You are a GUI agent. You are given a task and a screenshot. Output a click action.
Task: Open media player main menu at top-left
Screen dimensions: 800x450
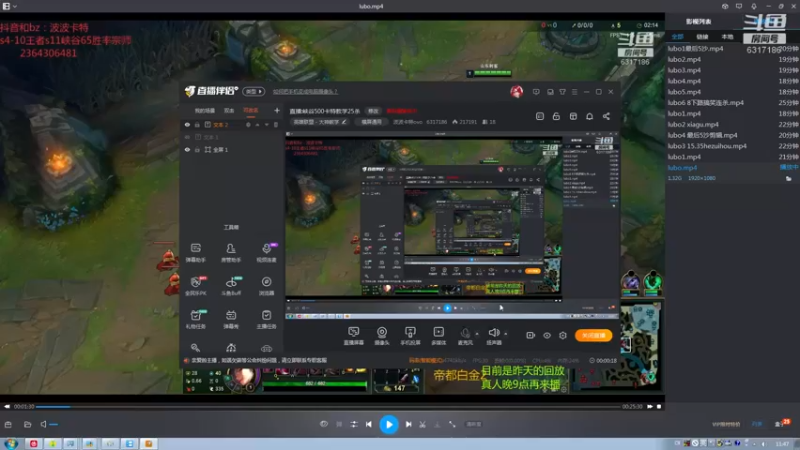point(9,6)
